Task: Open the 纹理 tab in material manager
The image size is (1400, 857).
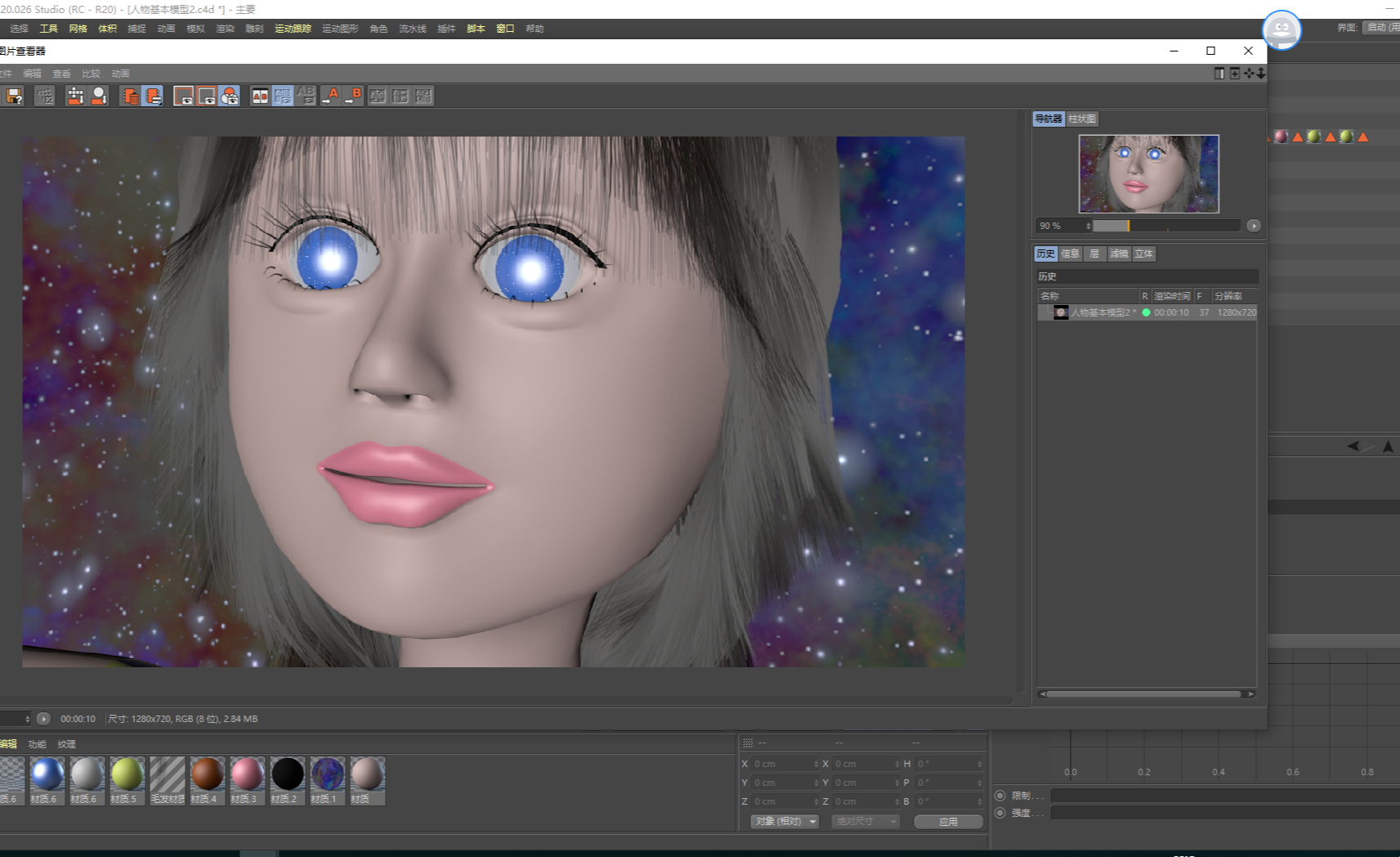Action: (66, 744)
